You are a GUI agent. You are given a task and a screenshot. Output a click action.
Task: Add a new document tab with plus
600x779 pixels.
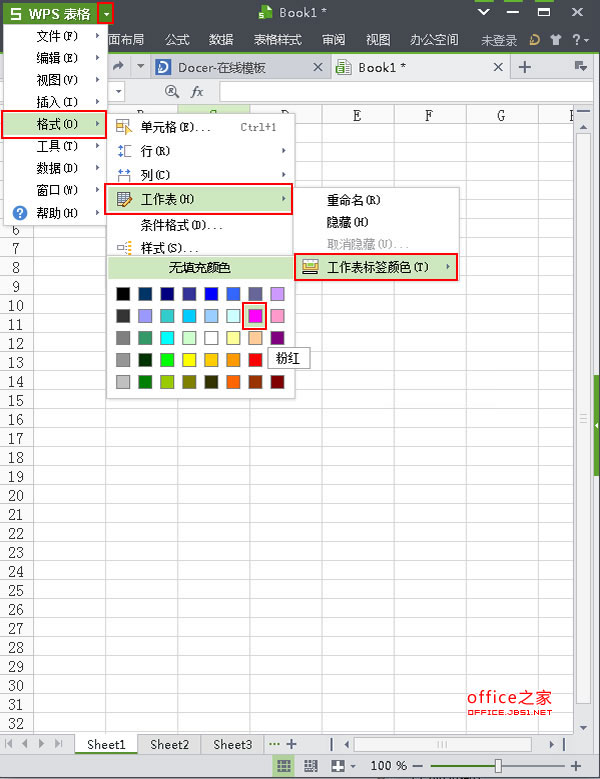[525, 67]
